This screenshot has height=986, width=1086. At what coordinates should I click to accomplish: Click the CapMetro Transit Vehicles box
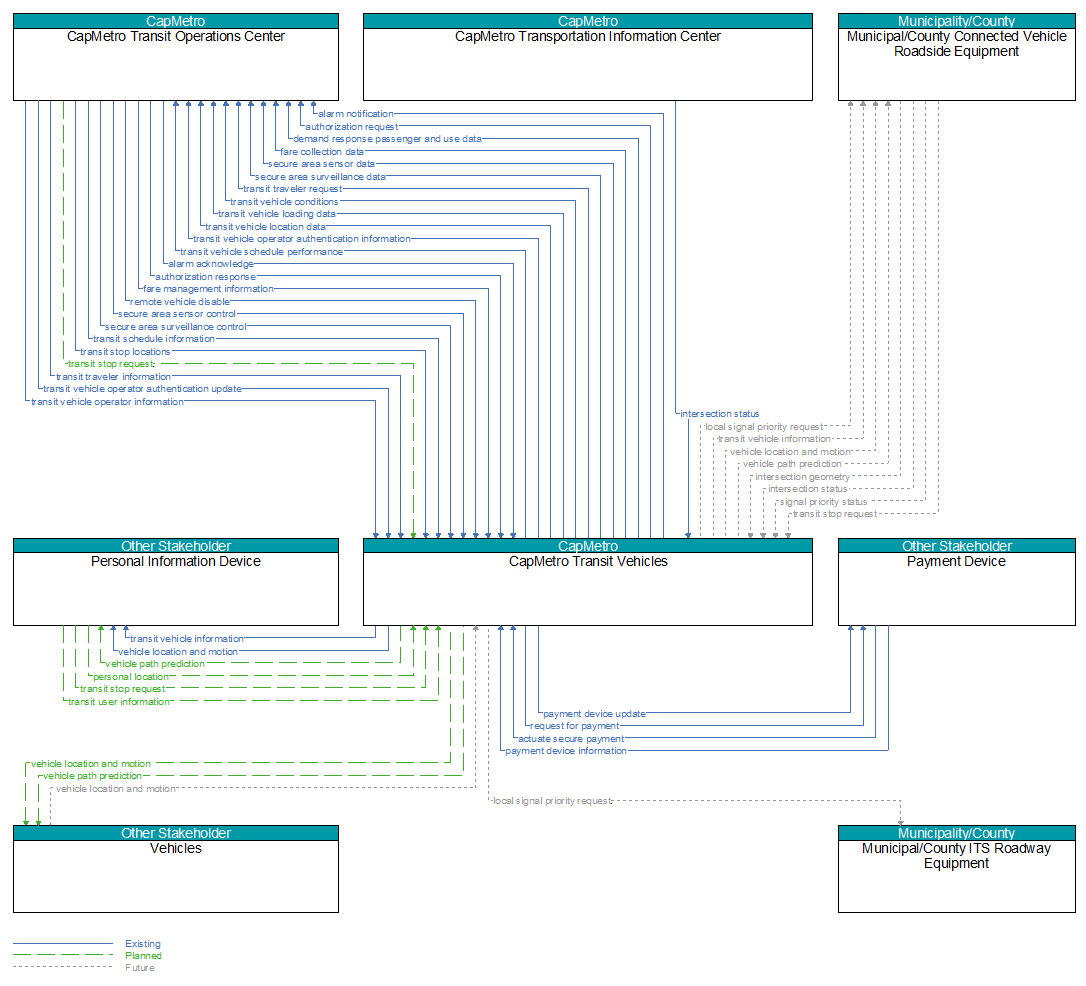click(x=587, y=582)
